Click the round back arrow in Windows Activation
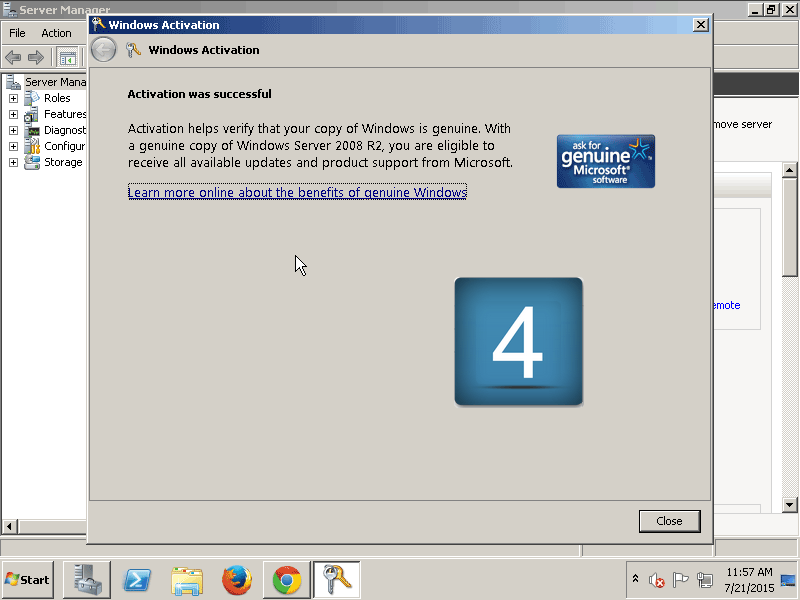Viewport: 800px width, 600px height. tap(104, 50)
